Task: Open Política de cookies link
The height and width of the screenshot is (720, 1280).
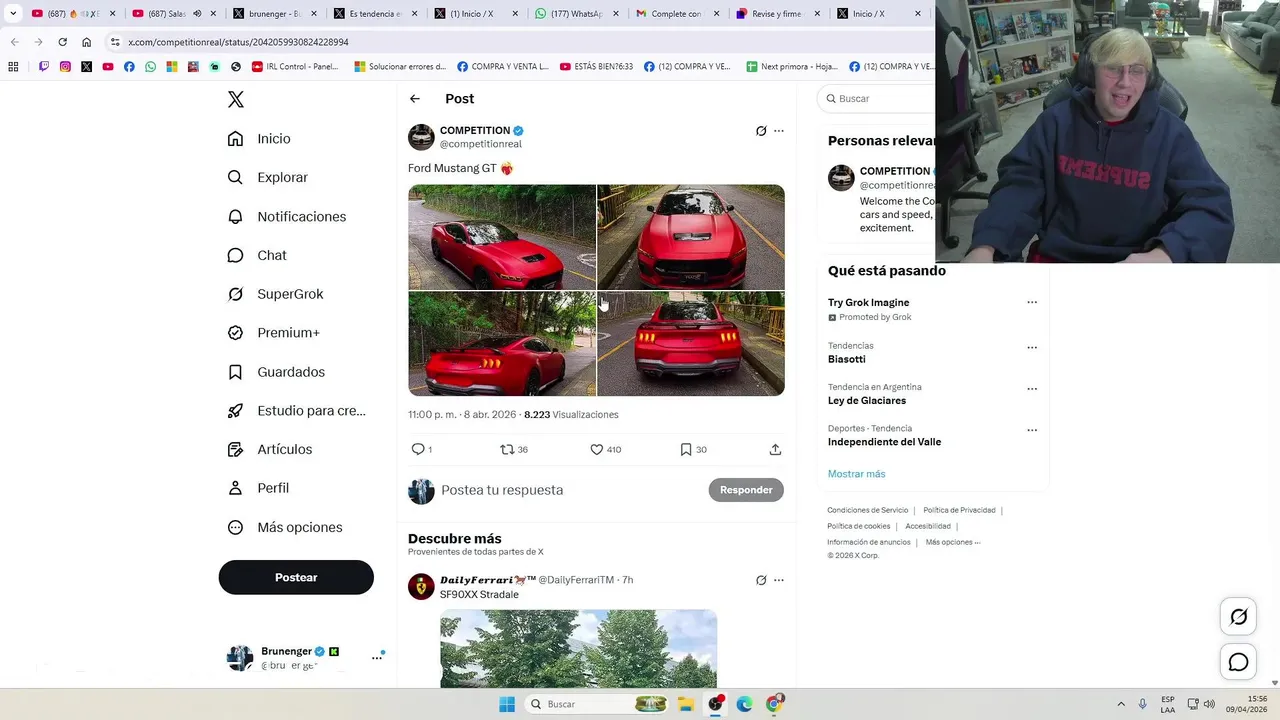Action: [x=859, y=526]
